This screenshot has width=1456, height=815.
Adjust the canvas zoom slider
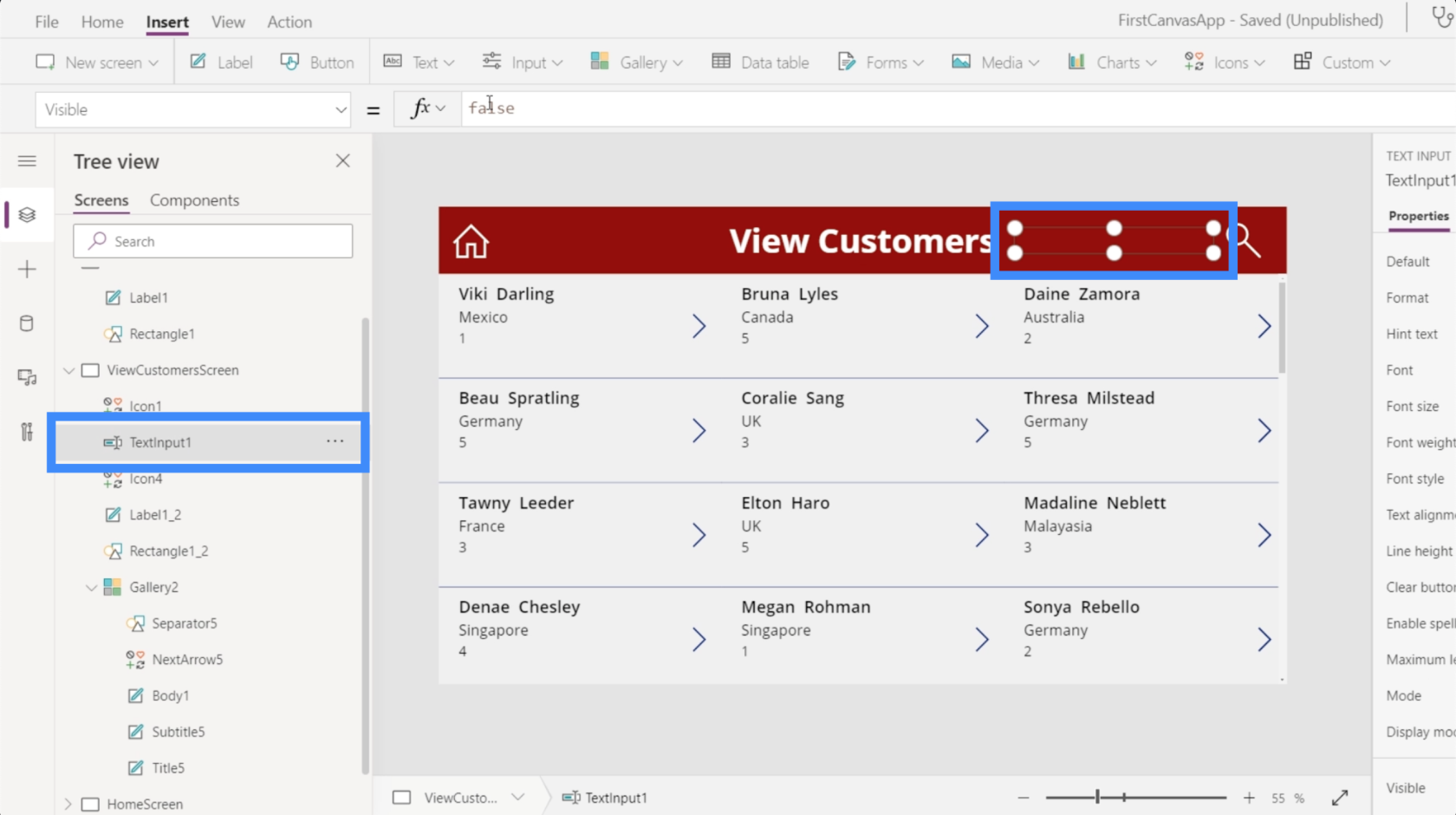(x=1097, y=797)
